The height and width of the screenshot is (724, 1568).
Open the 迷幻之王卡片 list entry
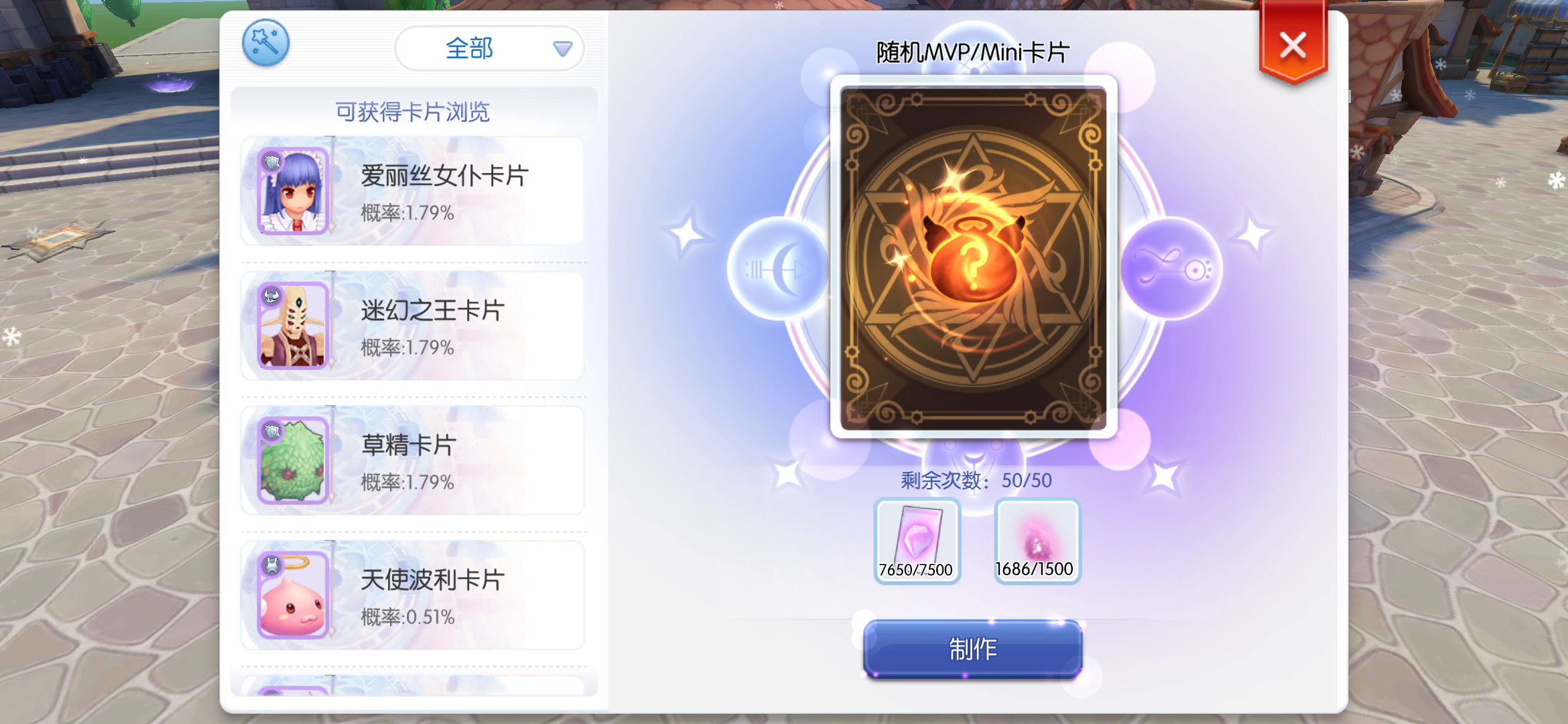[412, 326]
